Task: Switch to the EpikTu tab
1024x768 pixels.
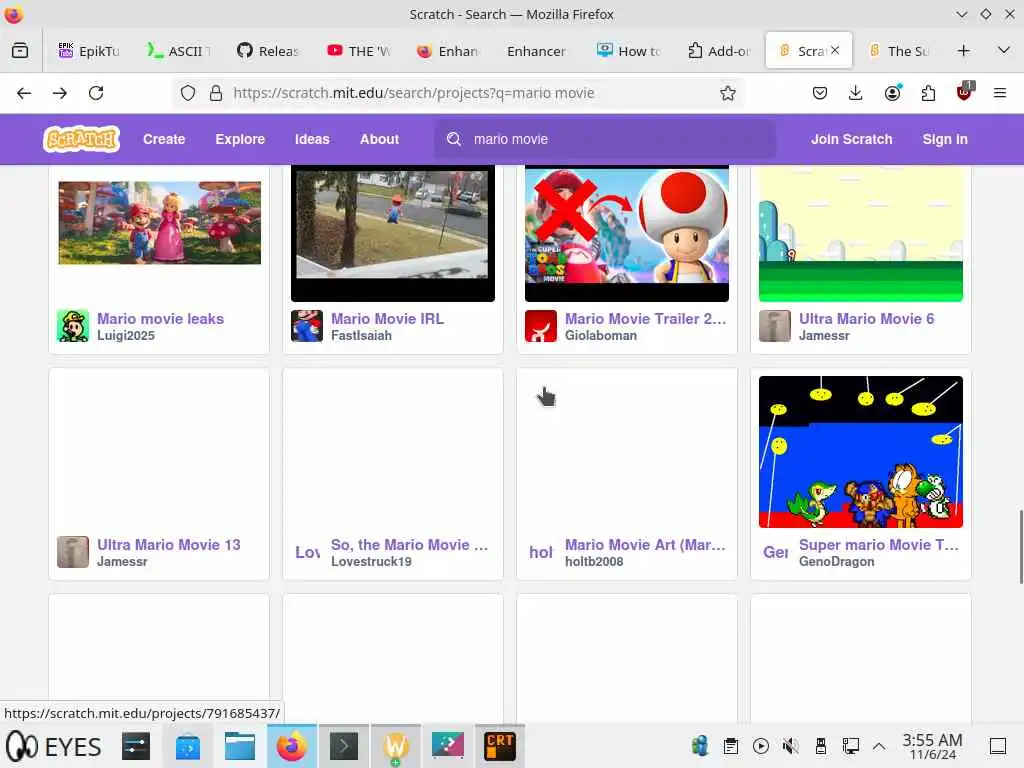Action: pyautogui.click(x=89, y=51)
